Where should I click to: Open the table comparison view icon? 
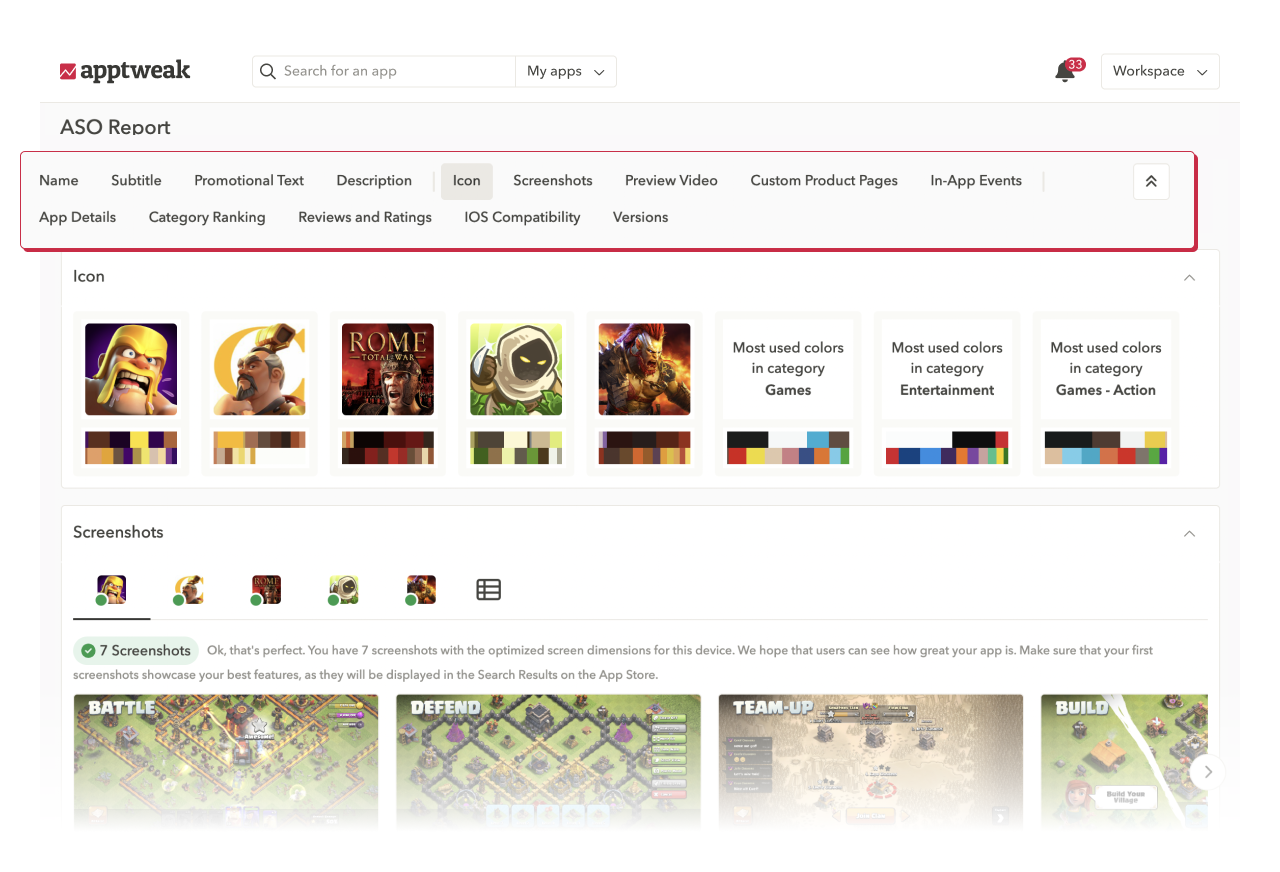[488, 590]
